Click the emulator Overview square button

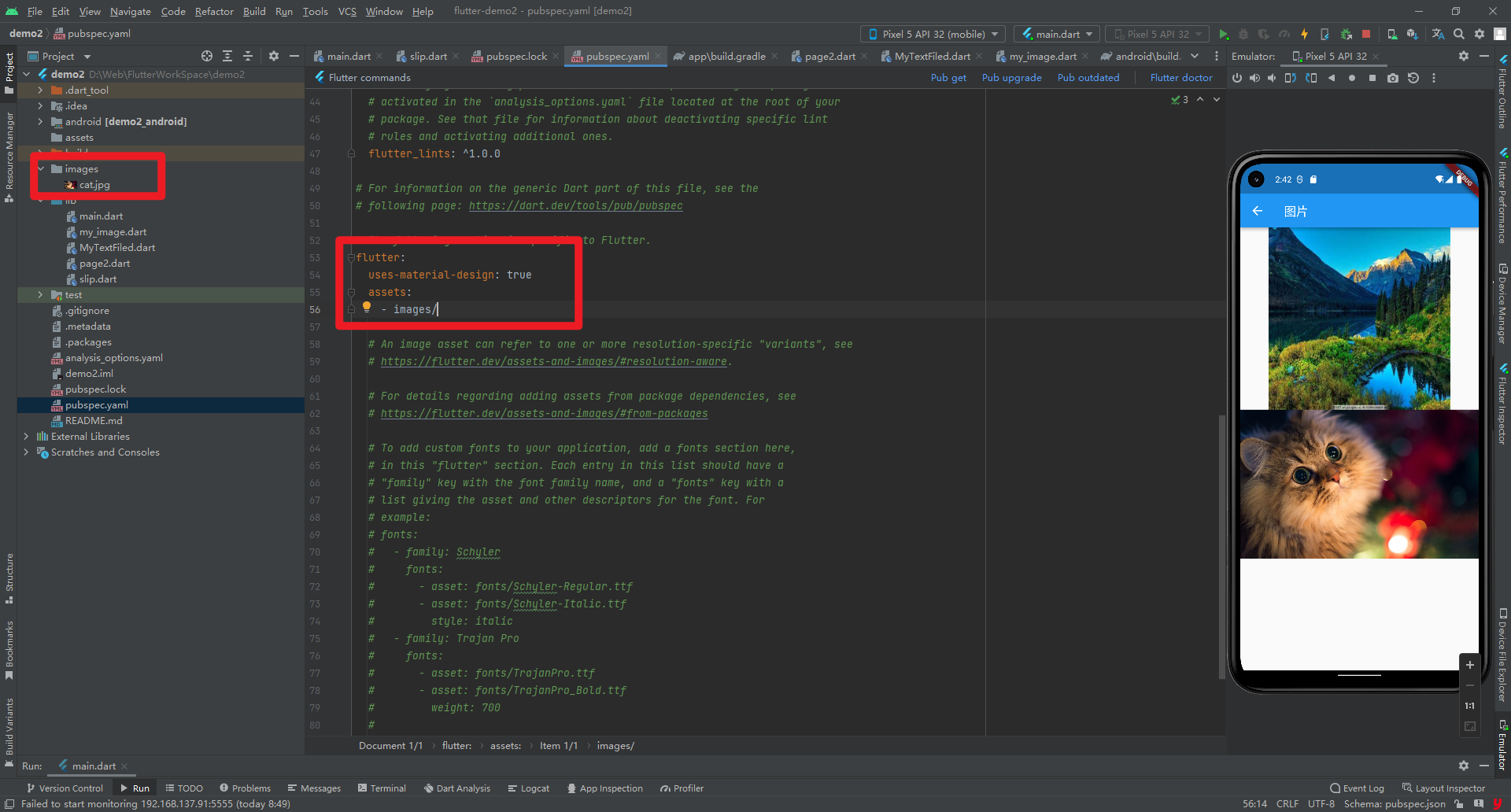pos(1372,78)
